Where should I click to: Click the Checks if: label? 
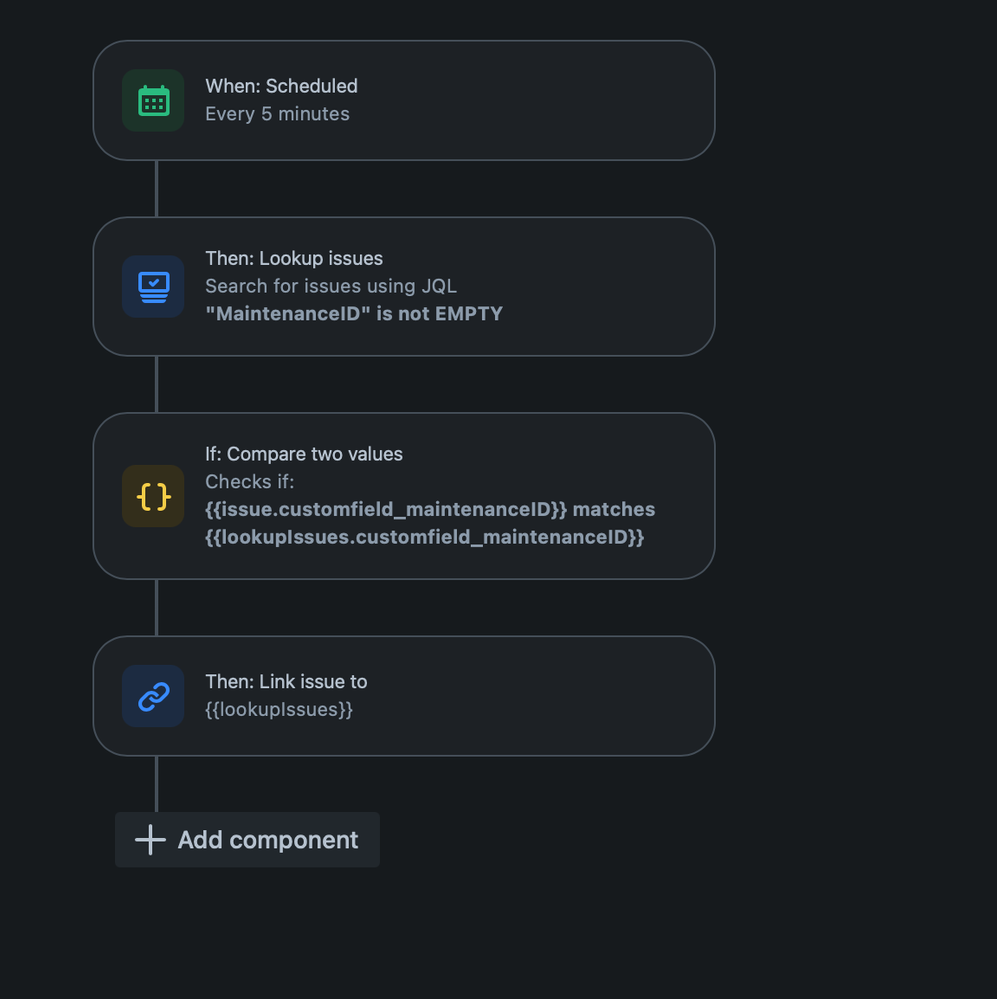tap(250, 482)
